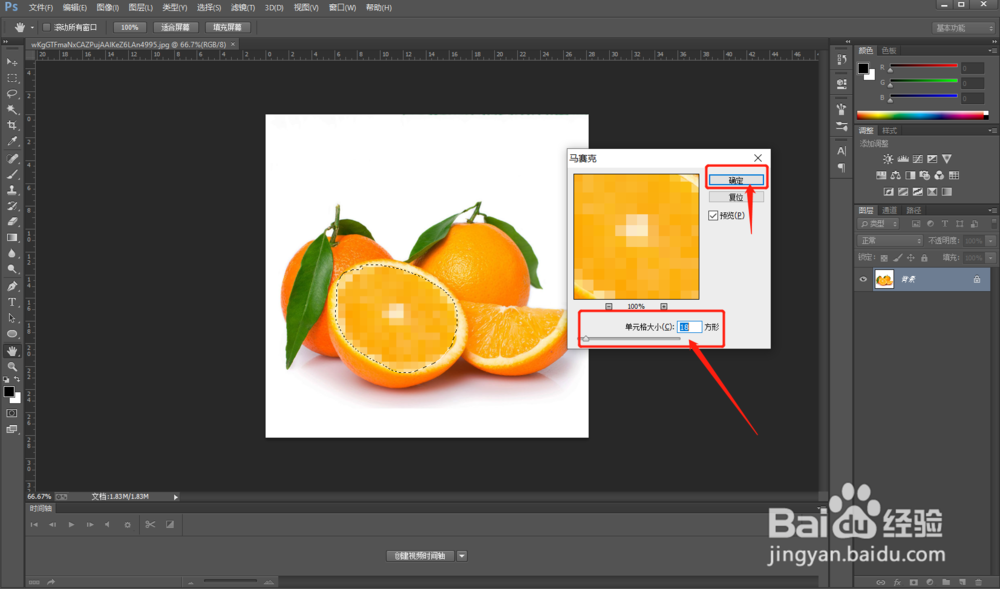Toggle scroll all windows checkbox
Screen dimensions: 1000x589
(46, 27)
